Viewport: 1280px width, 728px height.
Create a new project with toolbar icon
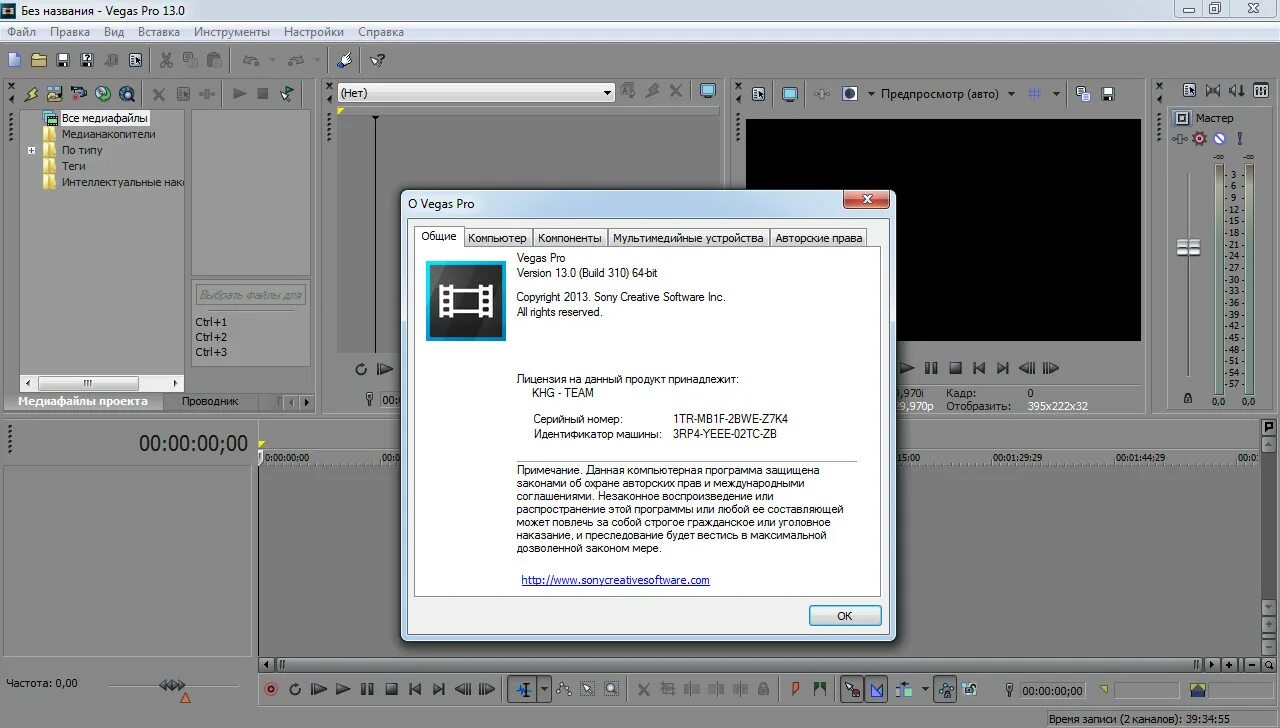pyautogui.click(x=15, y=60)
